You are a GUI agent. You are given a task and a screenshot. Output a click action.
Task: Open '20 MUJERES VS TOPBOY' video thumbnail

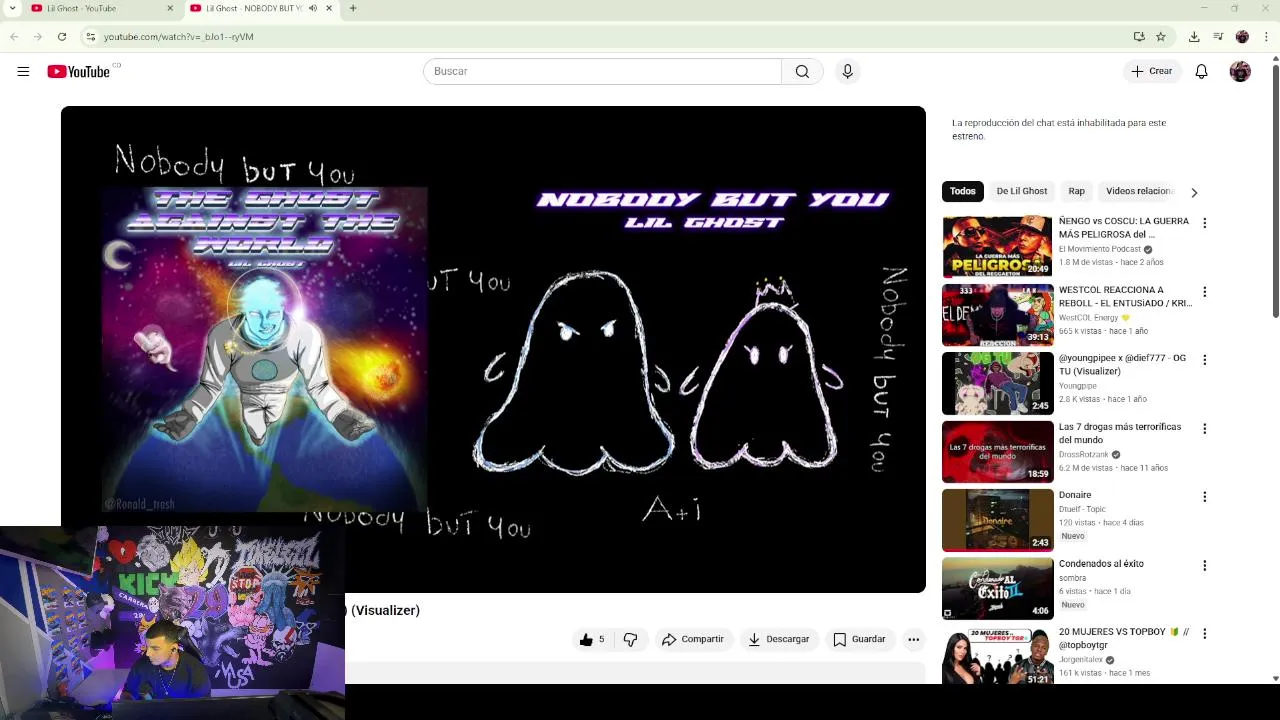pyautogui.click(x=997, y=657)
